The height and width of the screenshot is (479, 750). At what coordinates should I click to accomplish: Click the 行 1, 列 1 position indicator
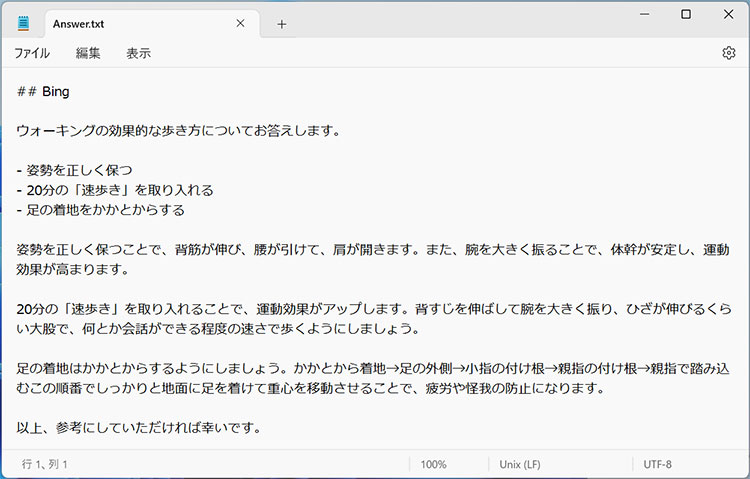point(45,465)
